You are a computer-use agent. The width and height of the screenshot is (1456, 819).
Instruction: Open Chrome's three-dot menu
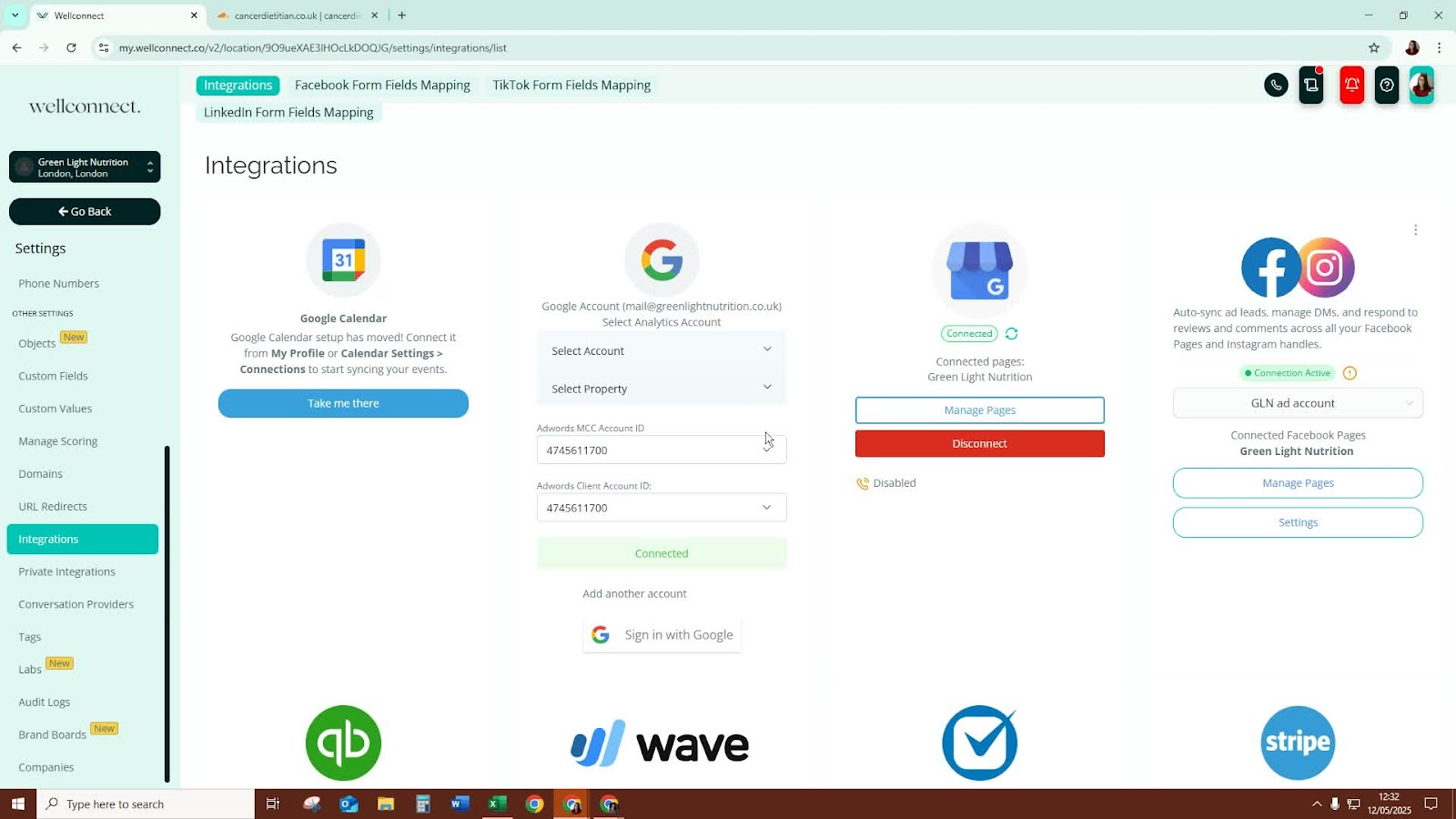tap(1439, 48)
